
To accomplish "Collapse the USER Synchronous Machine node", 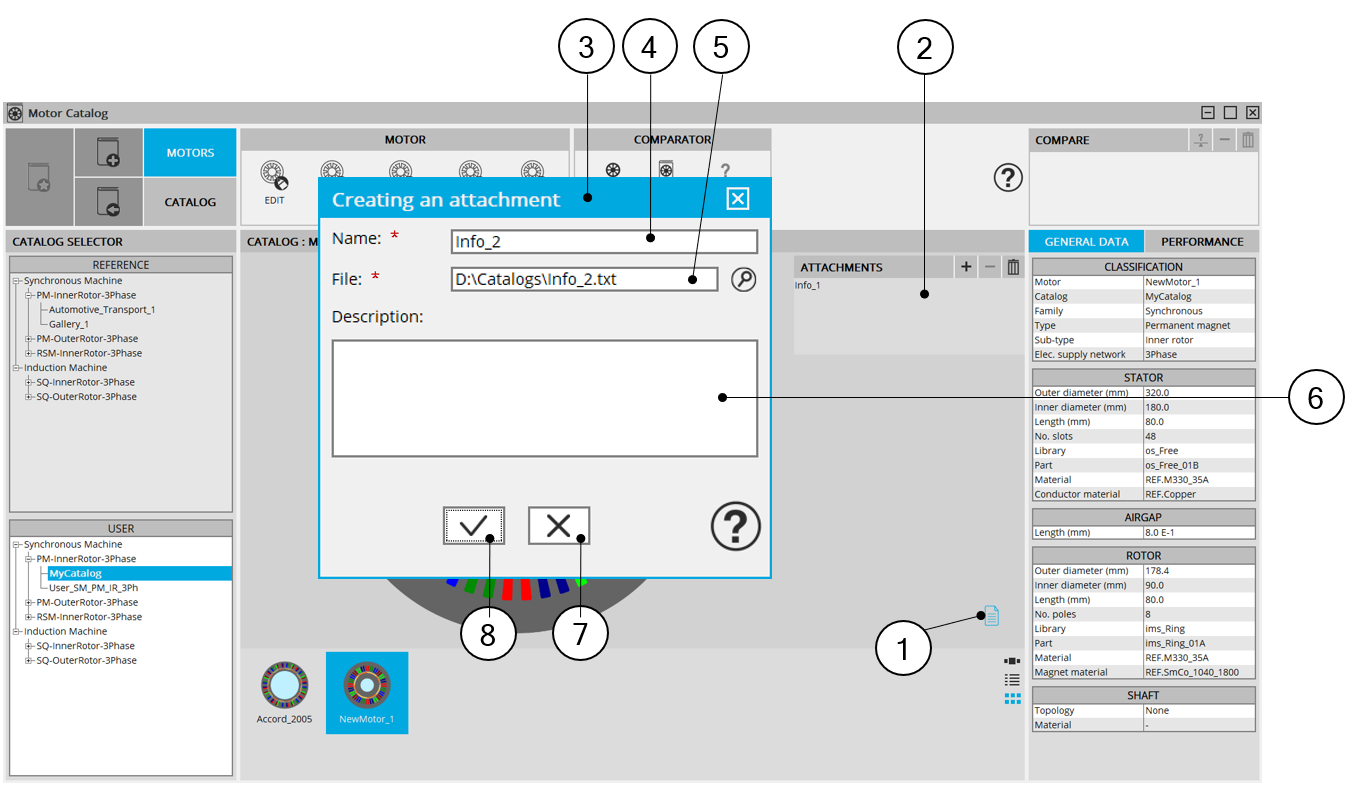I will point(17,545).
